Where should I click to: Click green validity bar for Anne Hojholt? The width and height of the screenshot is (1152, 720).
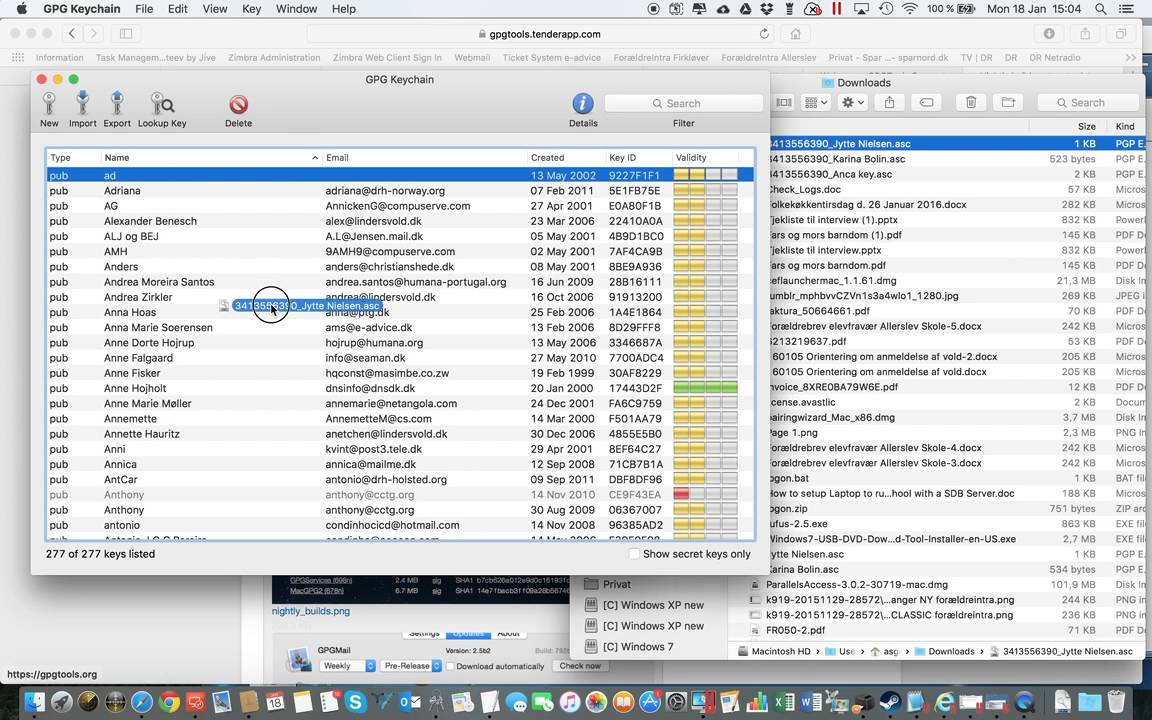click(705, 388)
